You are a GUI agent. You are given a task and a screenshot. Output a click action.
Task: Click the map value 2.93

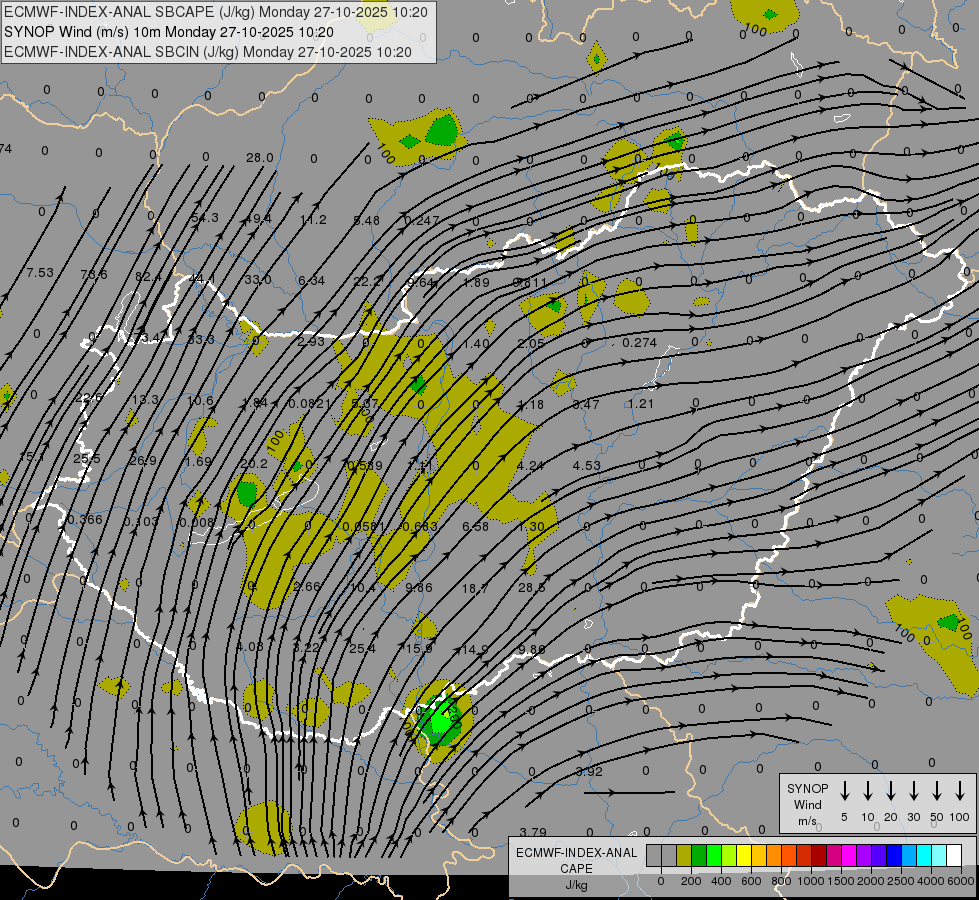(x=311, y=341)
